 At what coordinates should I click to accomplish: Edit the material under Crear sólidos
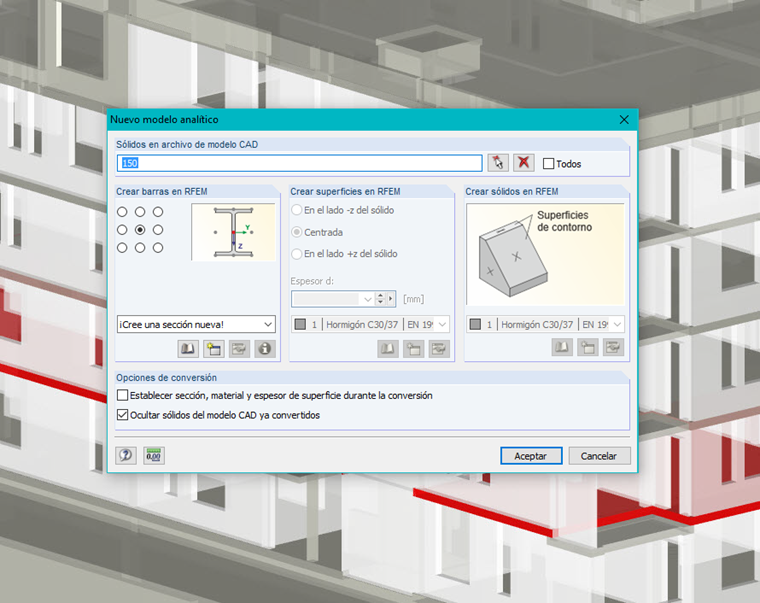(x=614, y=347)
